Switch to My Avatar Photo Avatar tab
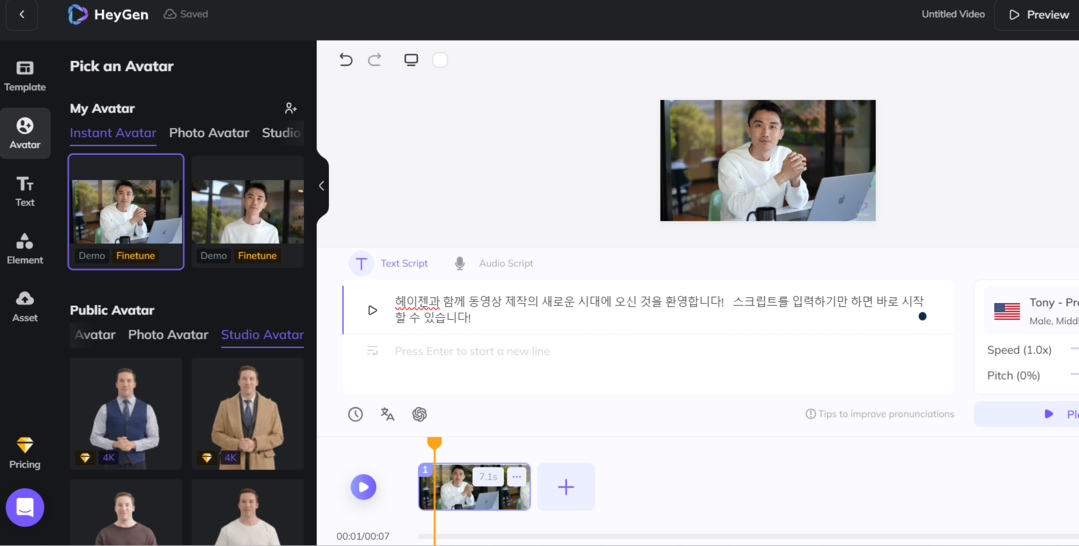1079x546 pixels. pyautogui.click(x=209, y=133)
